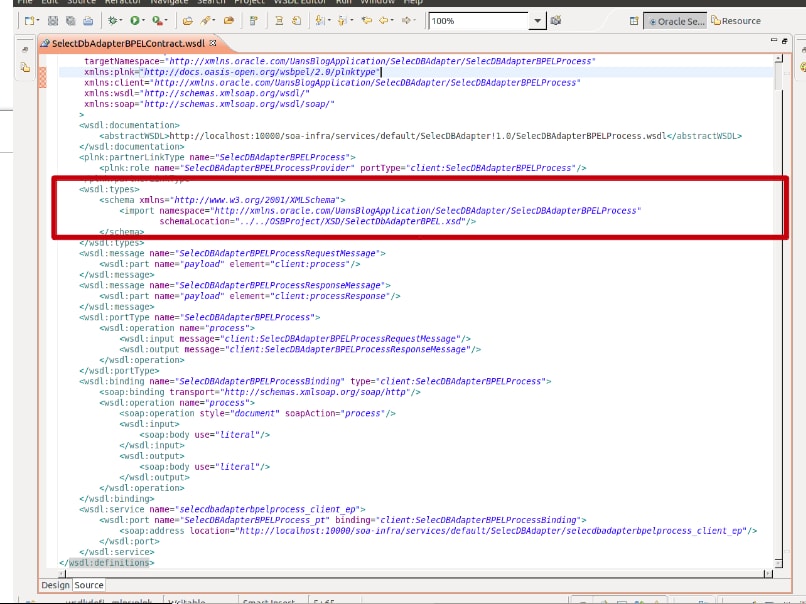Click the vertical scrollbar up arrow

pyautogui.click(x=779, y=59)
